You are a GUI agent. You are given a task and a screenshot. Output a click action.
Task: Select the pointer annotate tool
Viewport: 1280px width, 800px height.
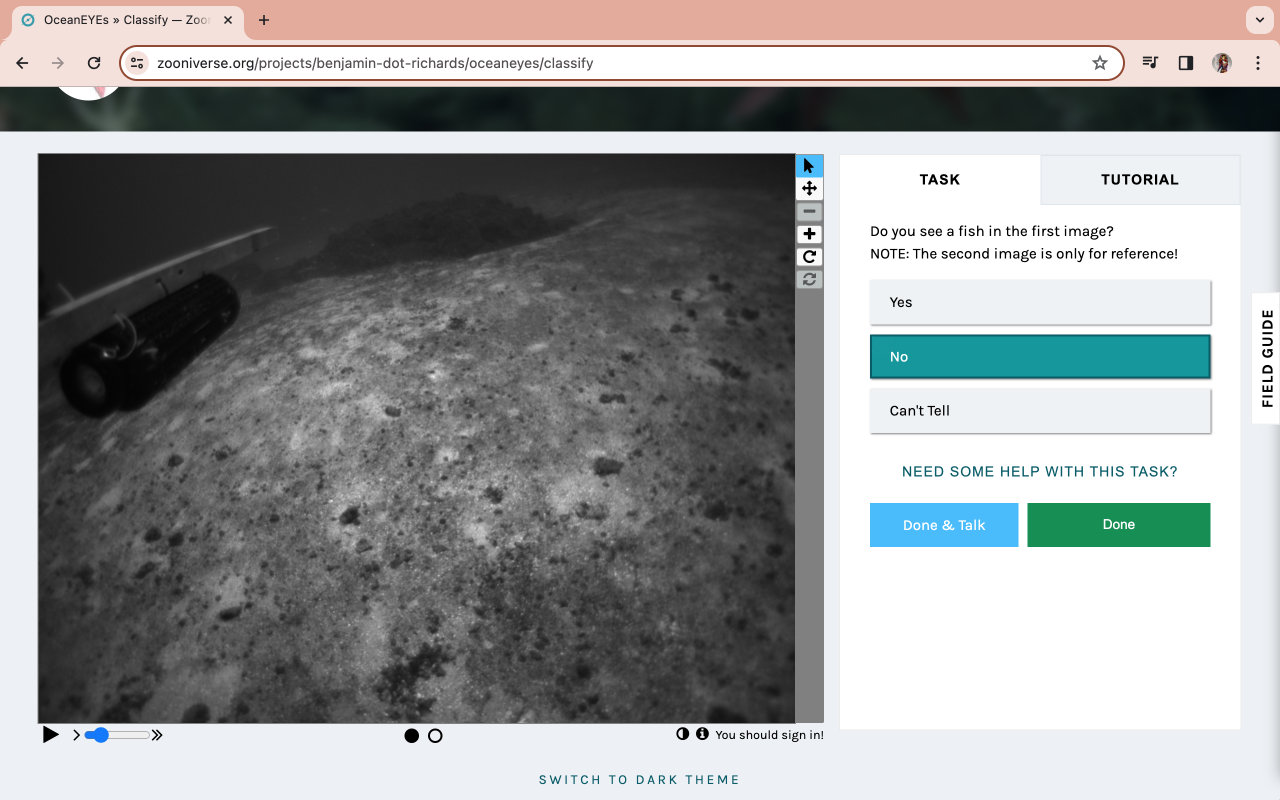809,166
